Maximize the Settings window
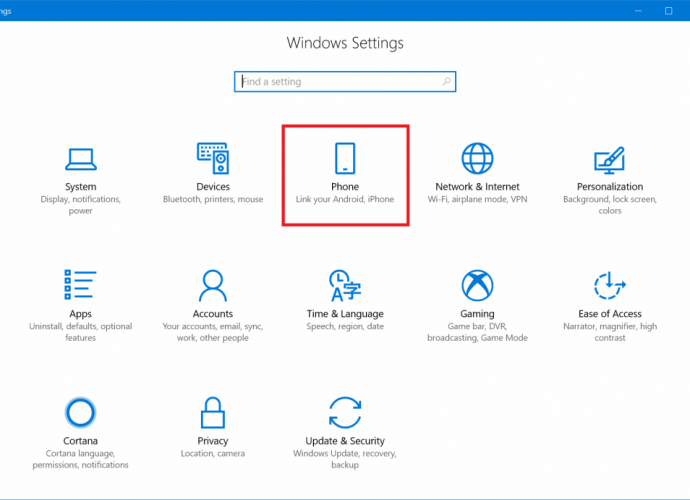 (x=668, y=11)
